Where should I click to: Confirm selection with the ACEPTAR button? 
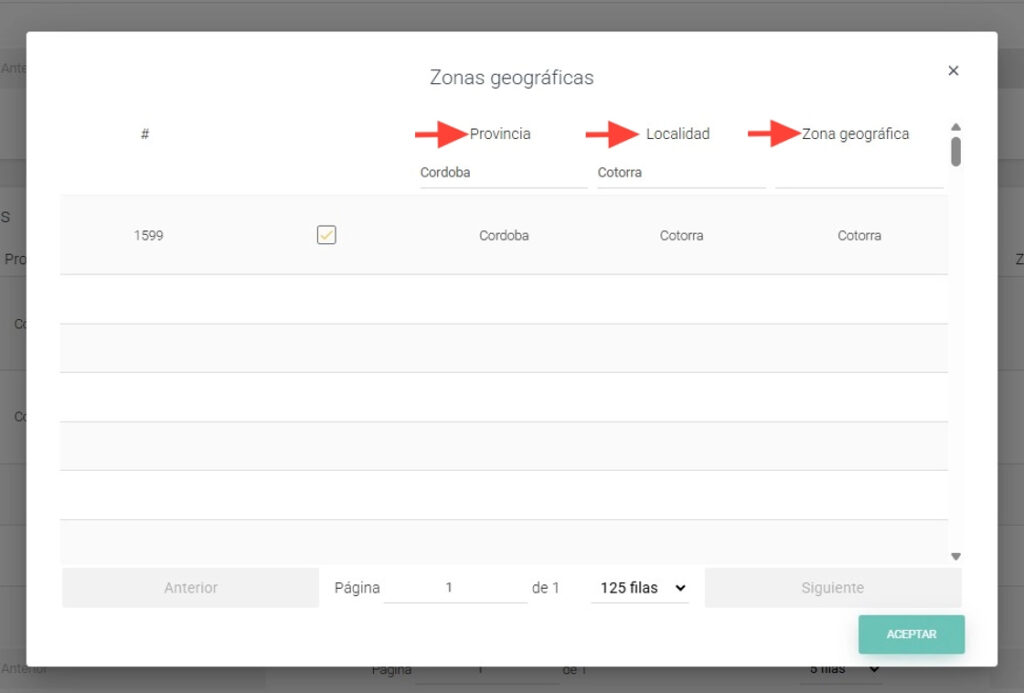click(911, 634)
